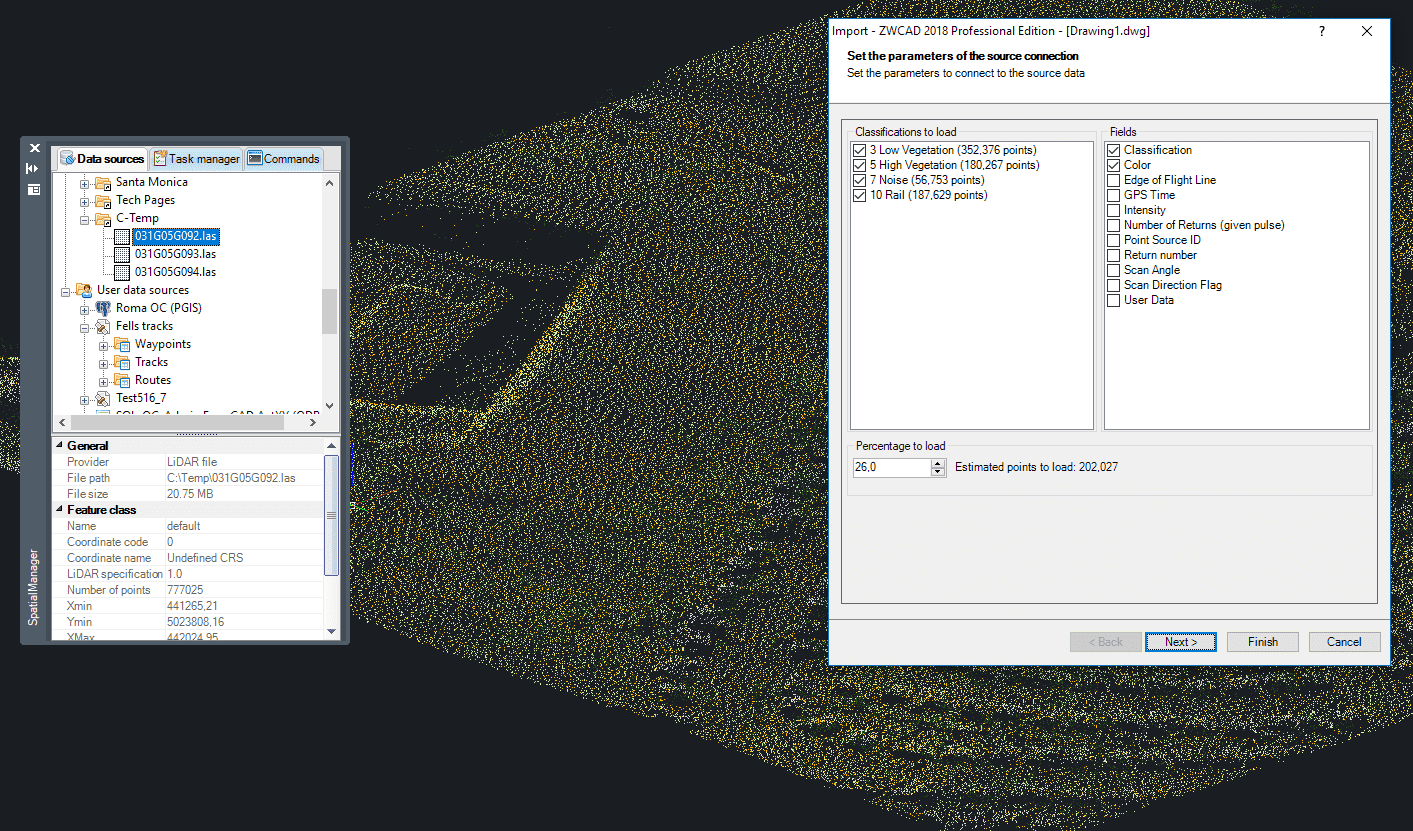Uncheck 3 Low Vegetation classification

(859, 150)
